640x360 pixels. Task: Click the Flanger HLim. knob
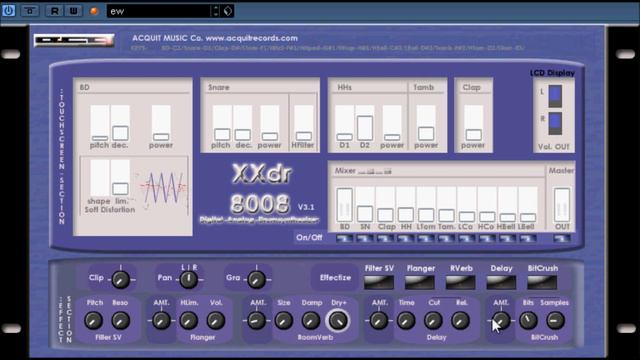(x=189, y=321)
